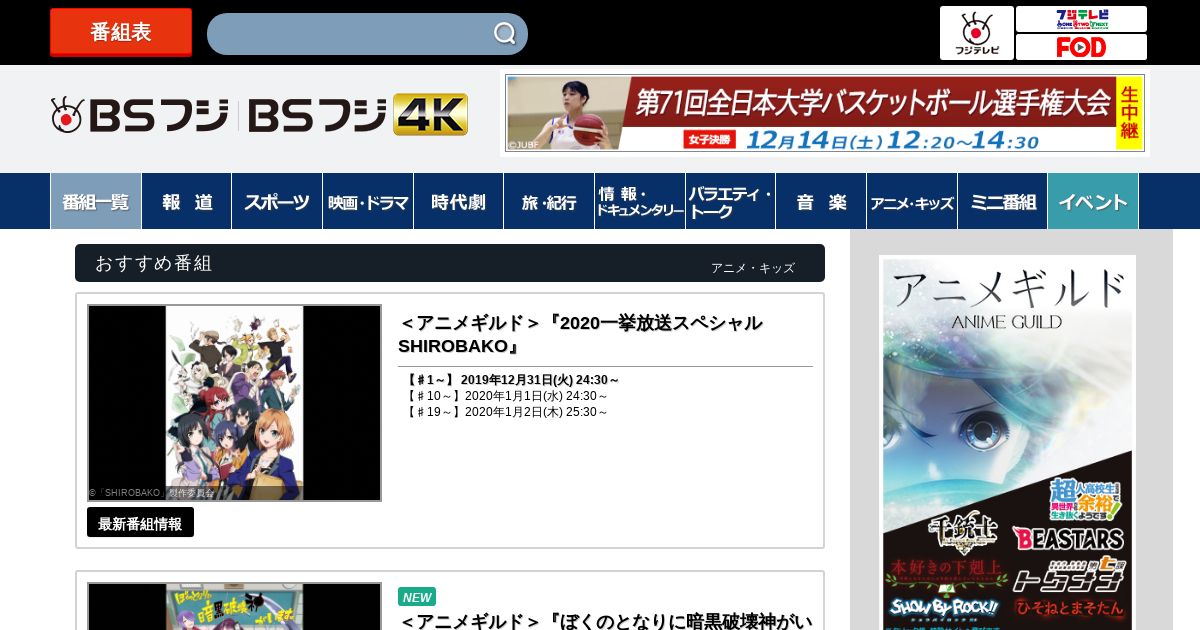
Task: Open the スポーツ category
Action: tap(277, 201)
